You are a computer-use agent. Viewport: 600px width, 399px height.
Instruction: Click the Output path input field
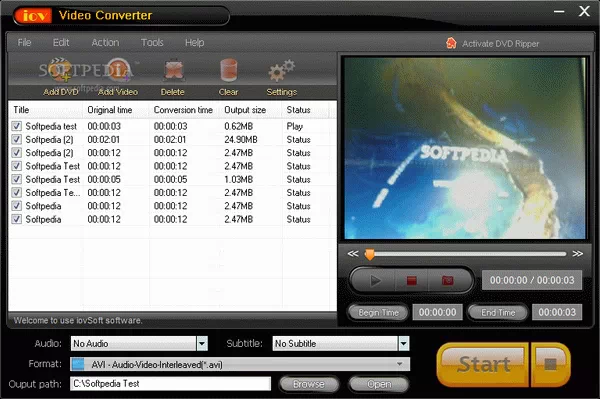click(x=170, y=384)
